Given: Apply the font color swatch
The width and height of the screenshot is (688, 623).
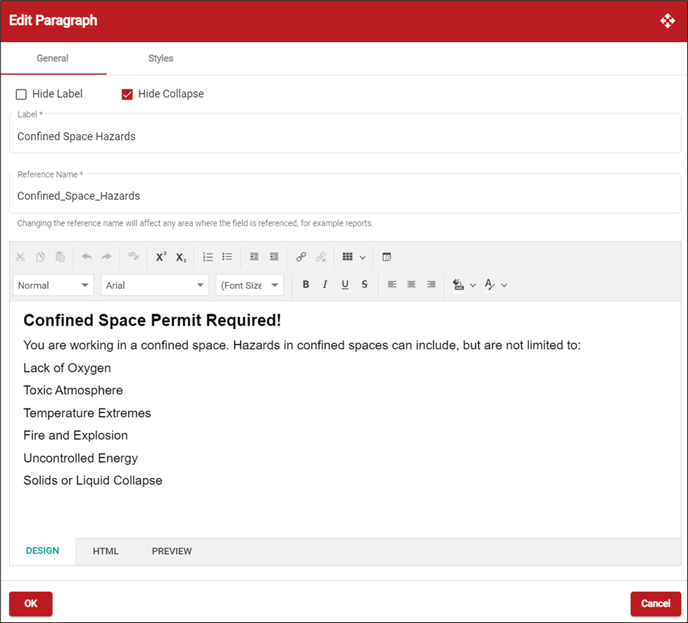Looking at the screenshot, I should point(490,285).
